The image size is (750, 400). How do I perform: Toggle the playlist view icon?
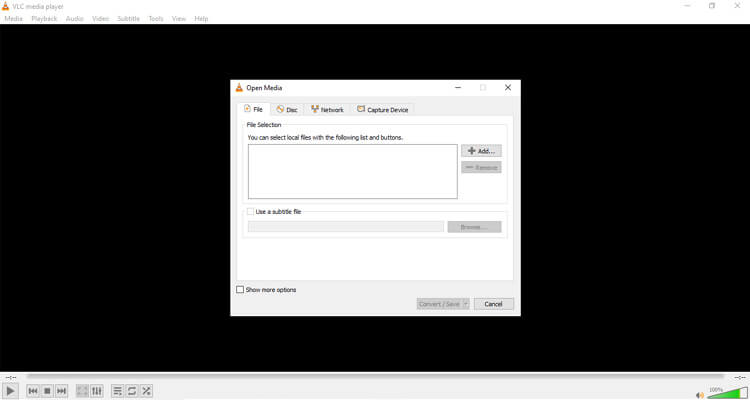117,391
